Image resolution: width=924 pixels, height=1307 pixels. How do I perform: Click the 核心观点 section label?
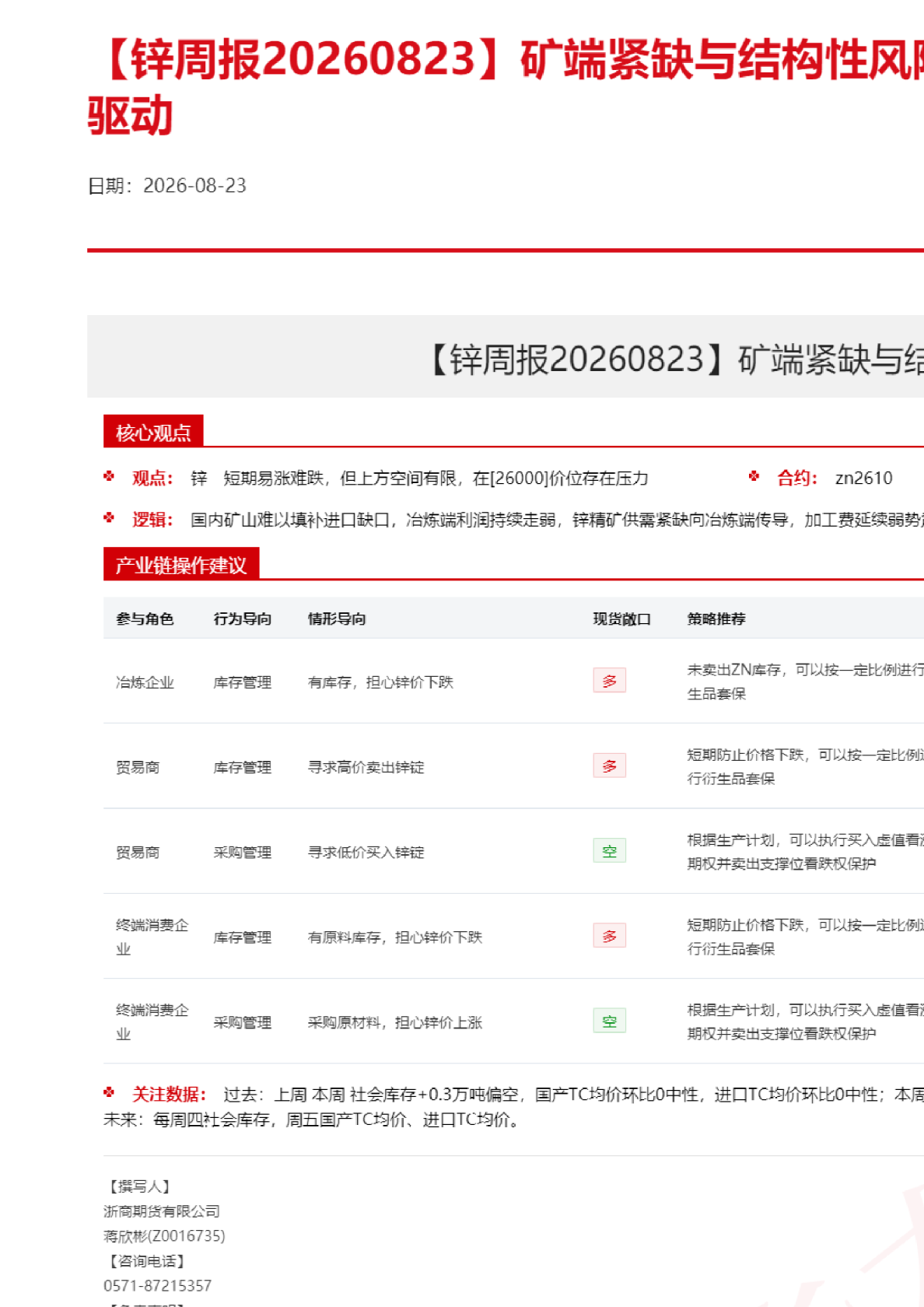153,433
